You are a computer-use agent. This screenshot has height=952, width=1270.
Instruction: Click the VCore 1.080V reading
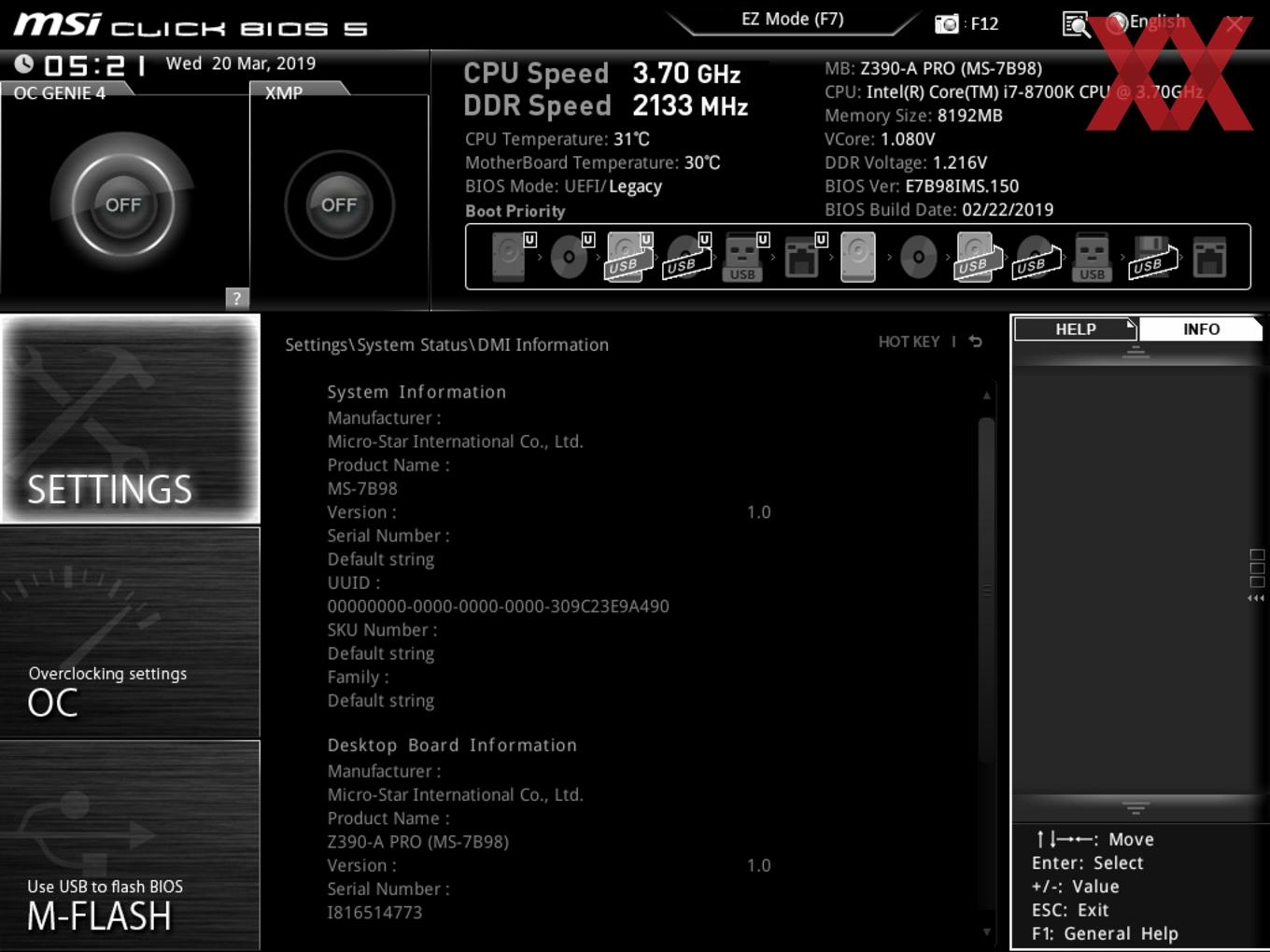[x=880, y=139]
